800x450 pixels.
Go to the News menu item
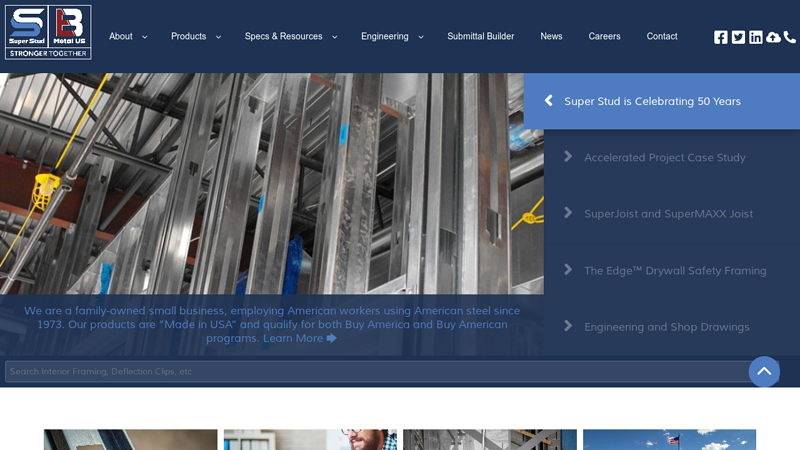tap(551, 37)
